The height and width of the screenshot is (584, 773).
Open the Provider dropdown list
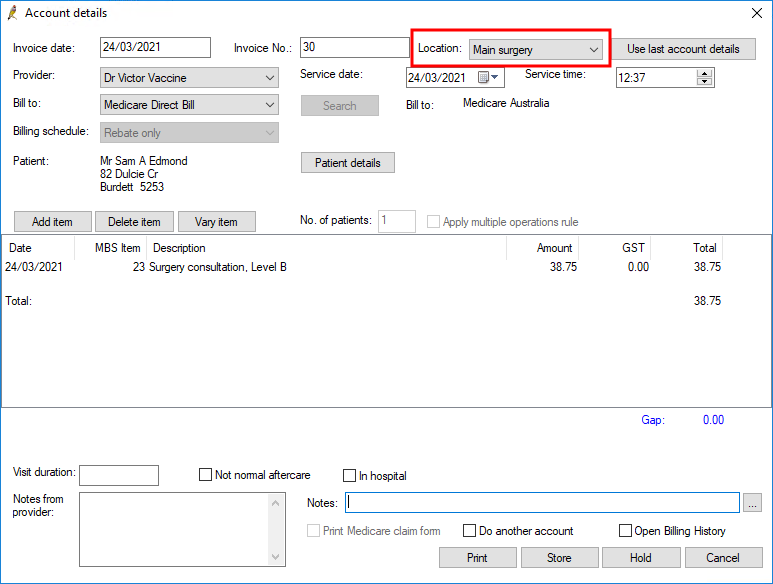pos(270,78)
